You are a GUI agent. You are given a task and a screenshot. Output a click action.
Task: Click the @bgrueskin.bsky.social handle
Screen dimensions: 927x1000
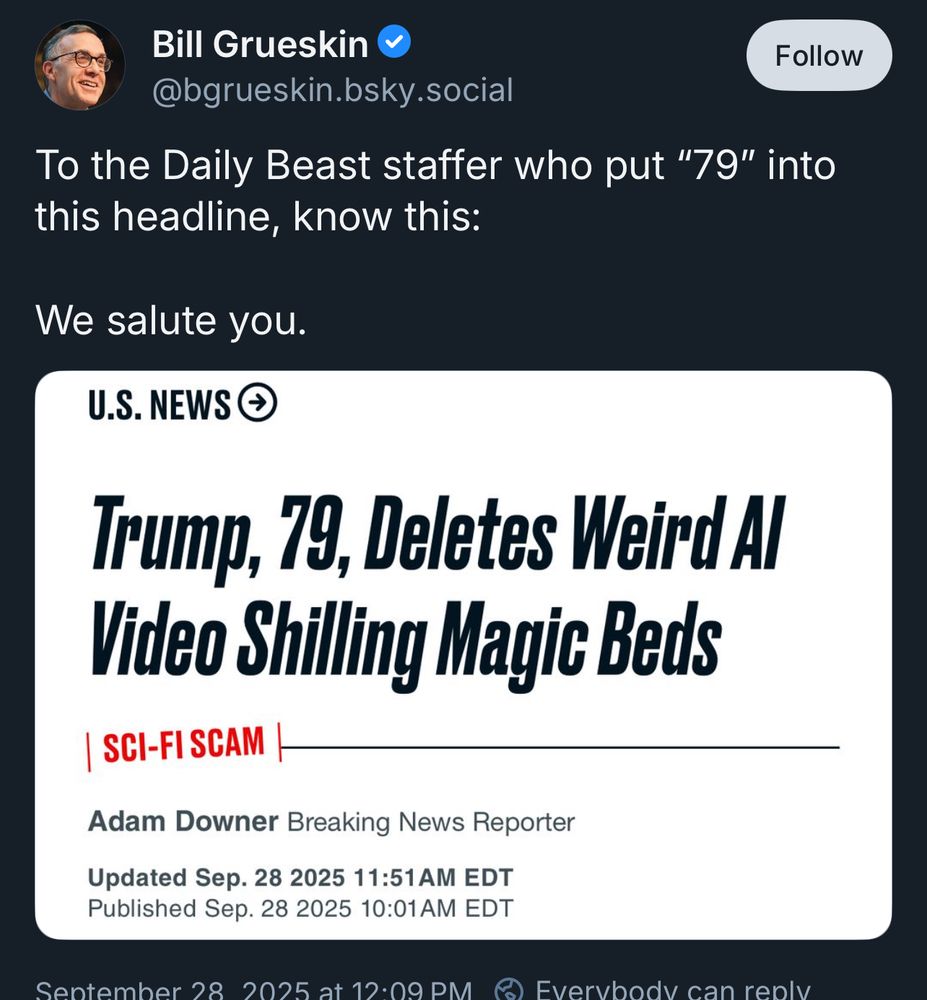point(332,90)
